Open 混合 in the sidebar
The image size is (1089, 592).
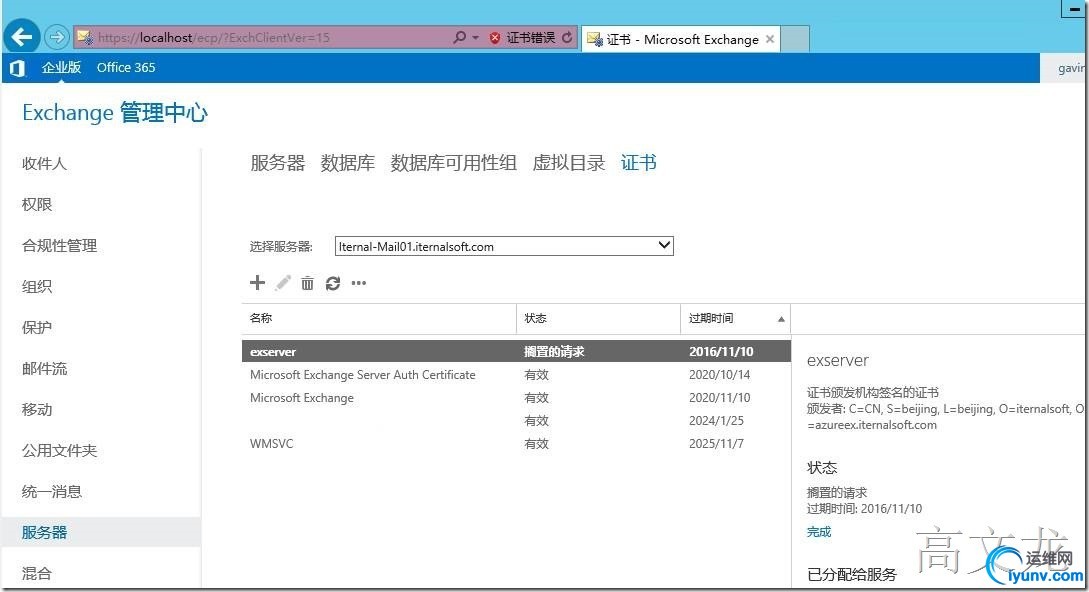tap(37, 573)
